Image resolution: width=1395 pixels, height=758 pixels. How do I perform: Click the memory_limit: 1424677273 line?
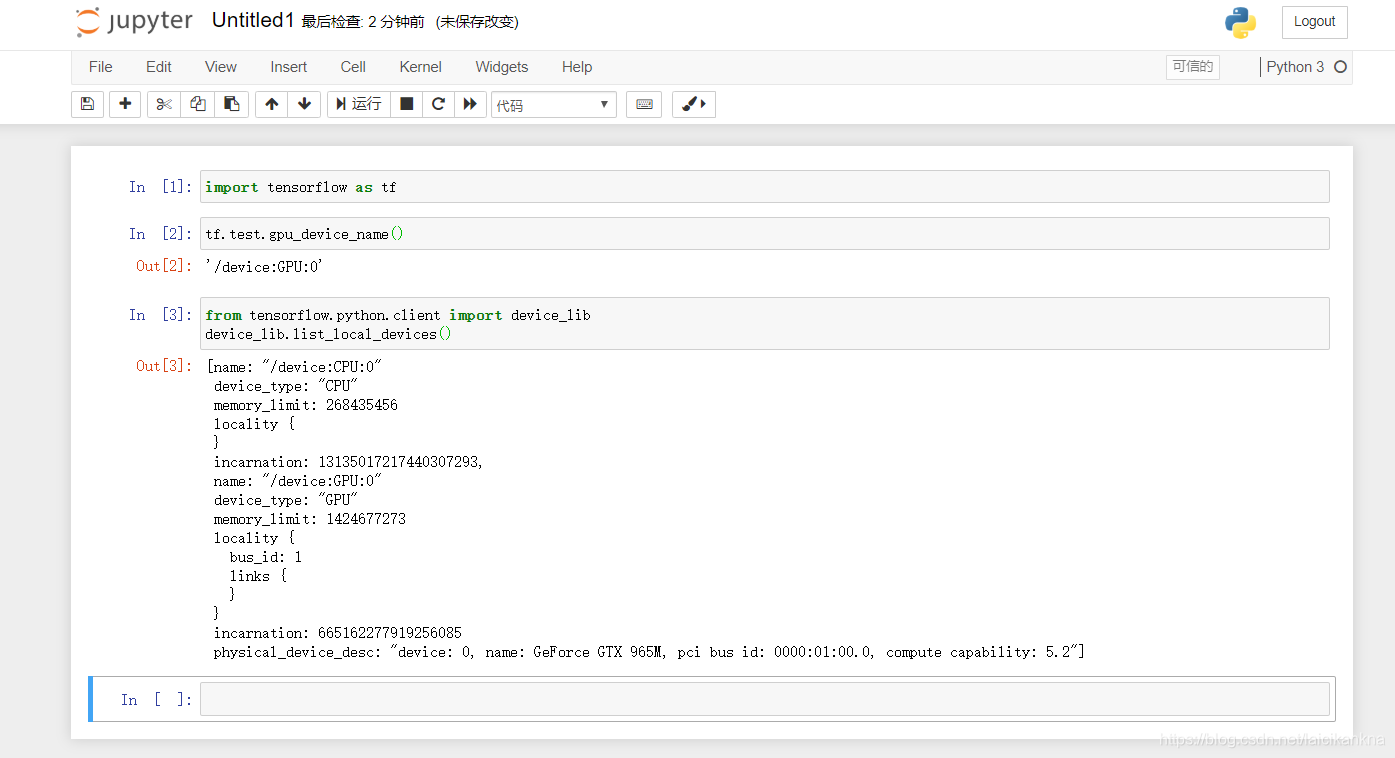(310, 519)
